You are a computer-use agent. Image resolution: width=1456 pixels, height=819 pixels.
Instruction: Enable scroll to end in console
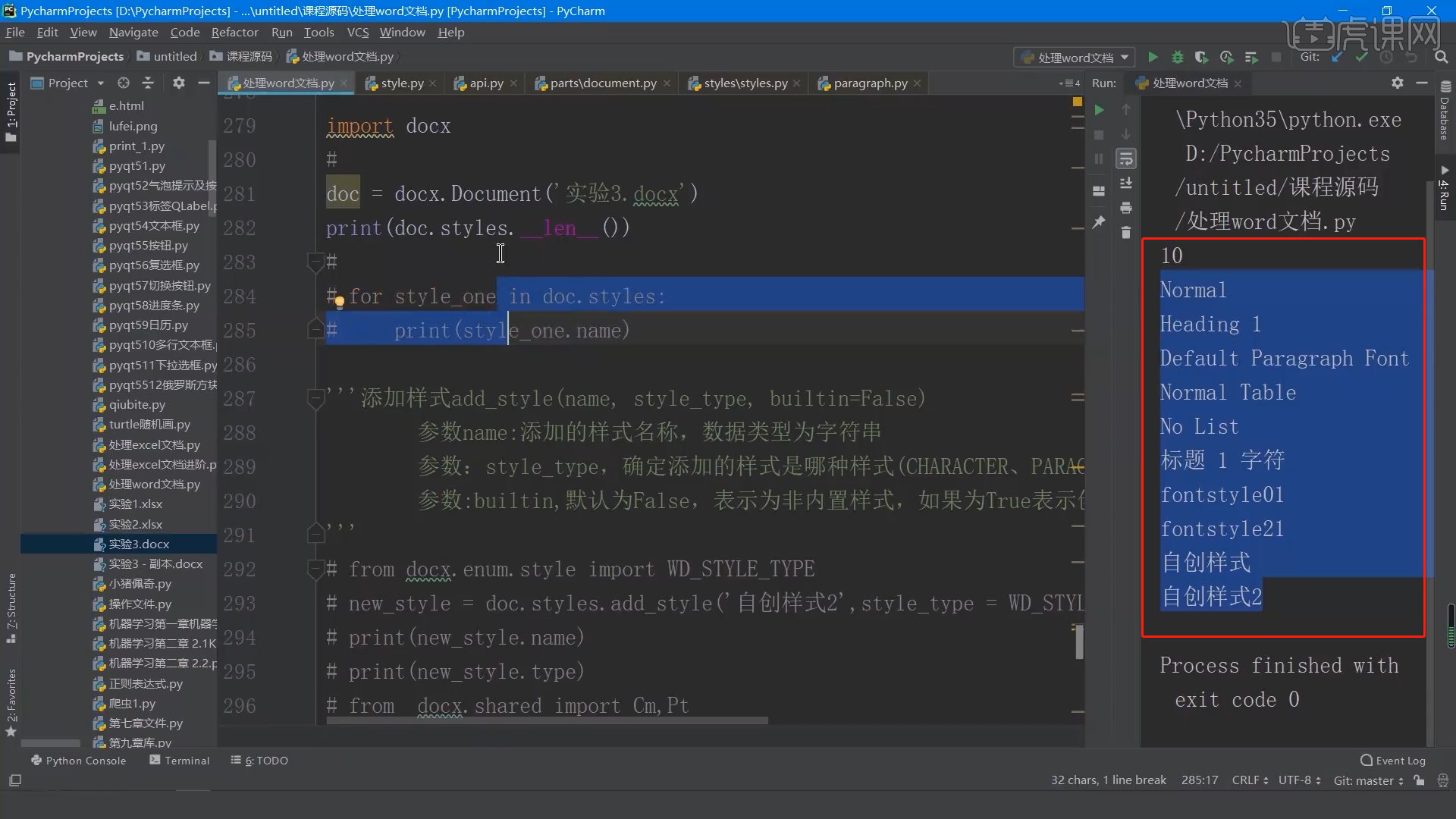tap(1127, 183)
